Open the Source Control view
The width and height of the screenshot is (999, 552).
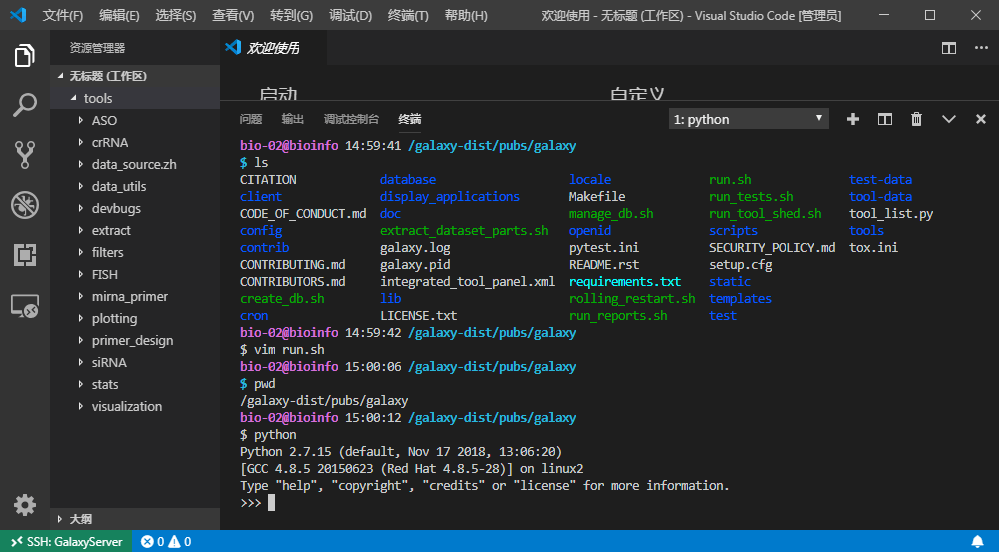coord(25,155)
